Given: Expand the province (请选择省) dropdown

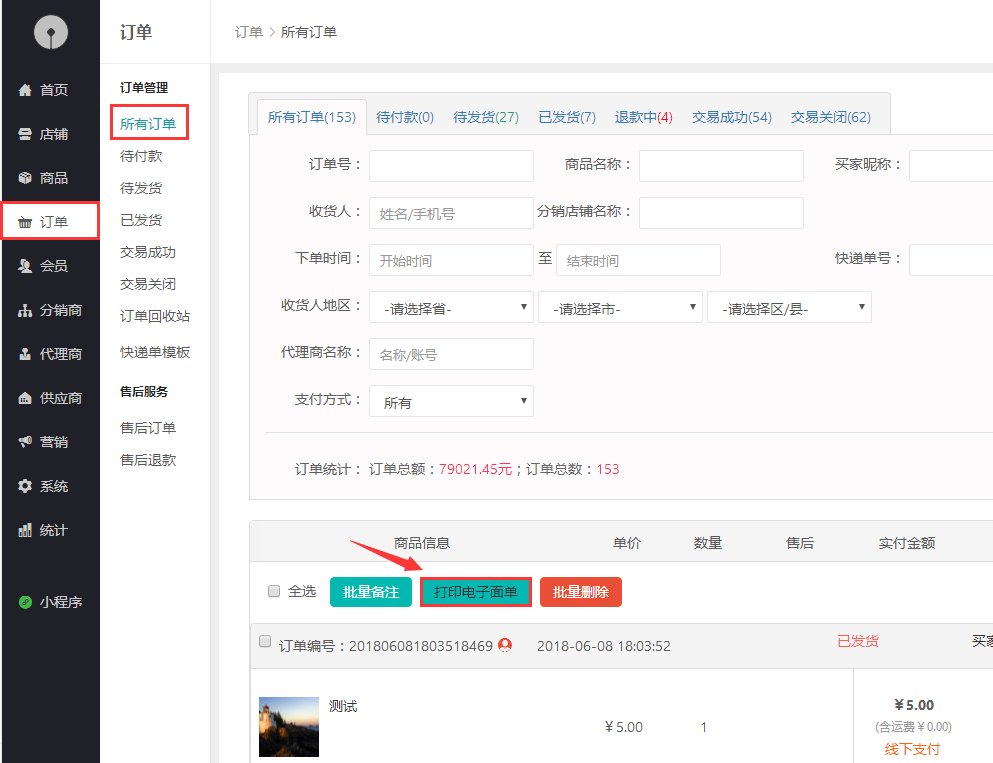Looking at the screenshot, I should 451,308.
